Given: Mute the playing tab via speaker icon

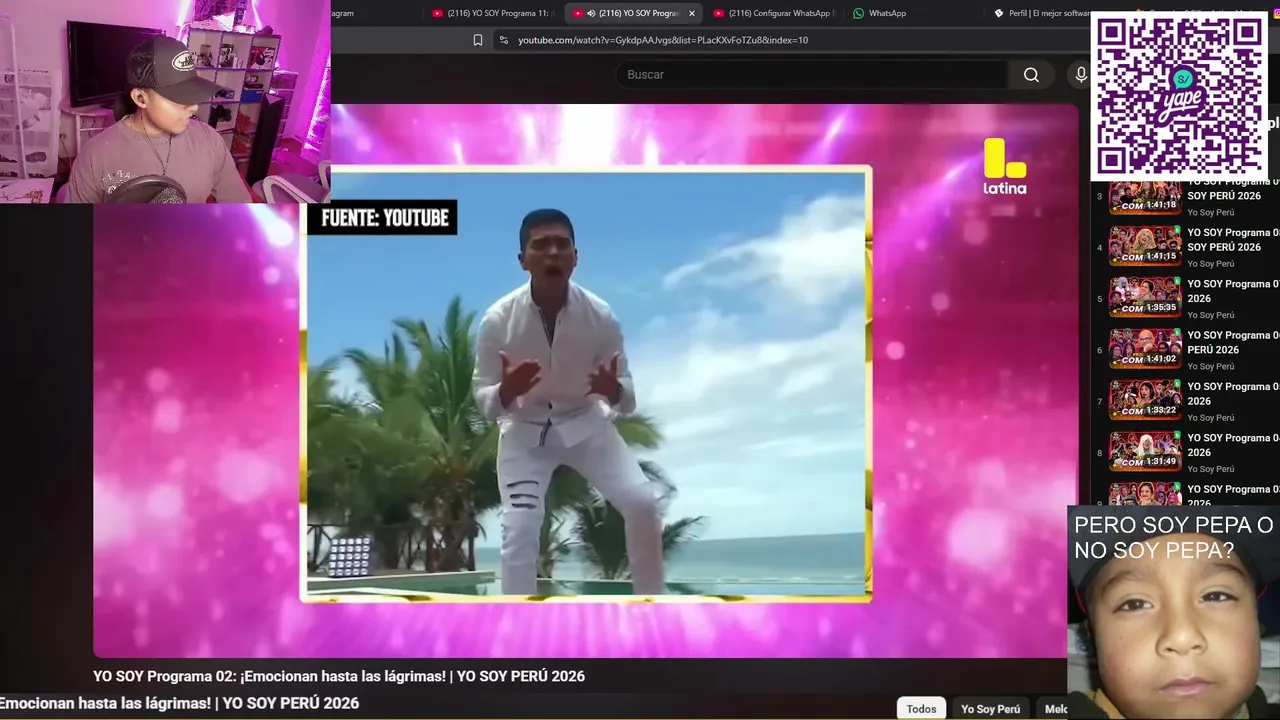Looking at the screenshot, I should pos(591,13).
